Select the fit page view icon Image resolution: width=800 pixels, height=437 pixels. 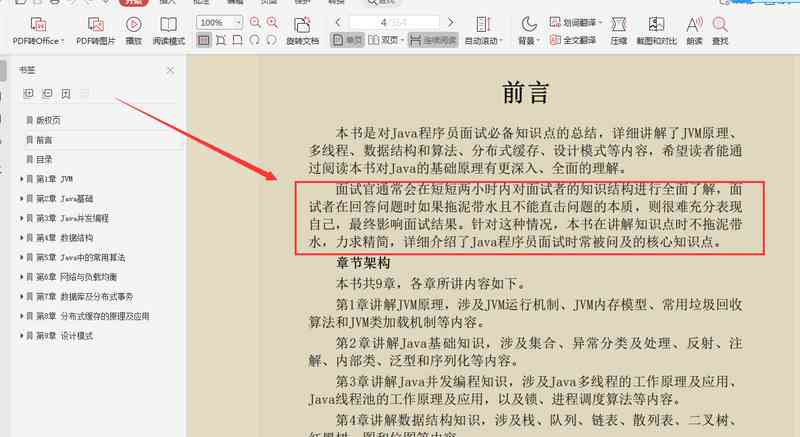click(221, 40)
